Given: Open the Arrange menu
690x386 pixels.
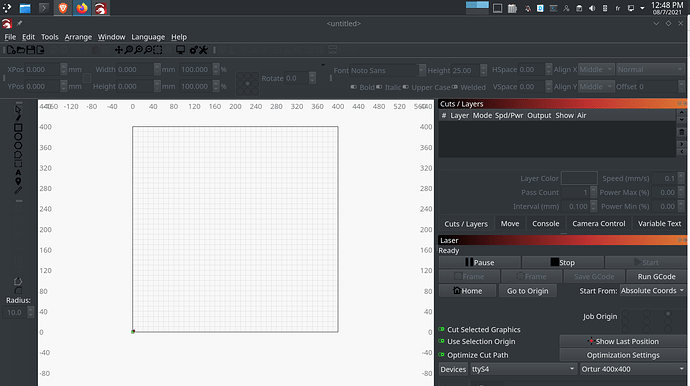Looking at the screenshot, I should click(78, 37).
